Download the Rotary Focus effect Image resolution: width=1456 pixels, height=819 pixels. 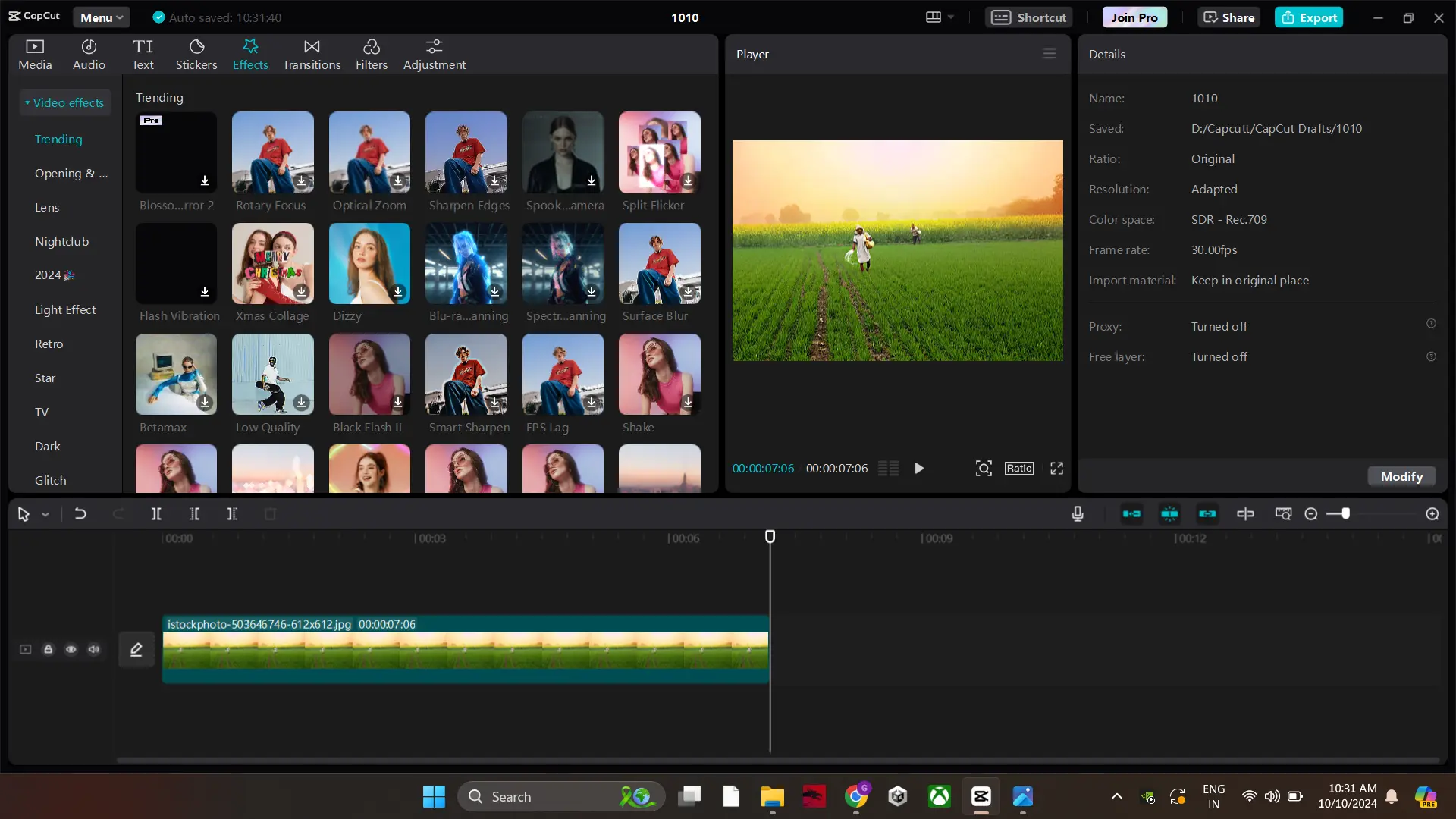[302, 181]
